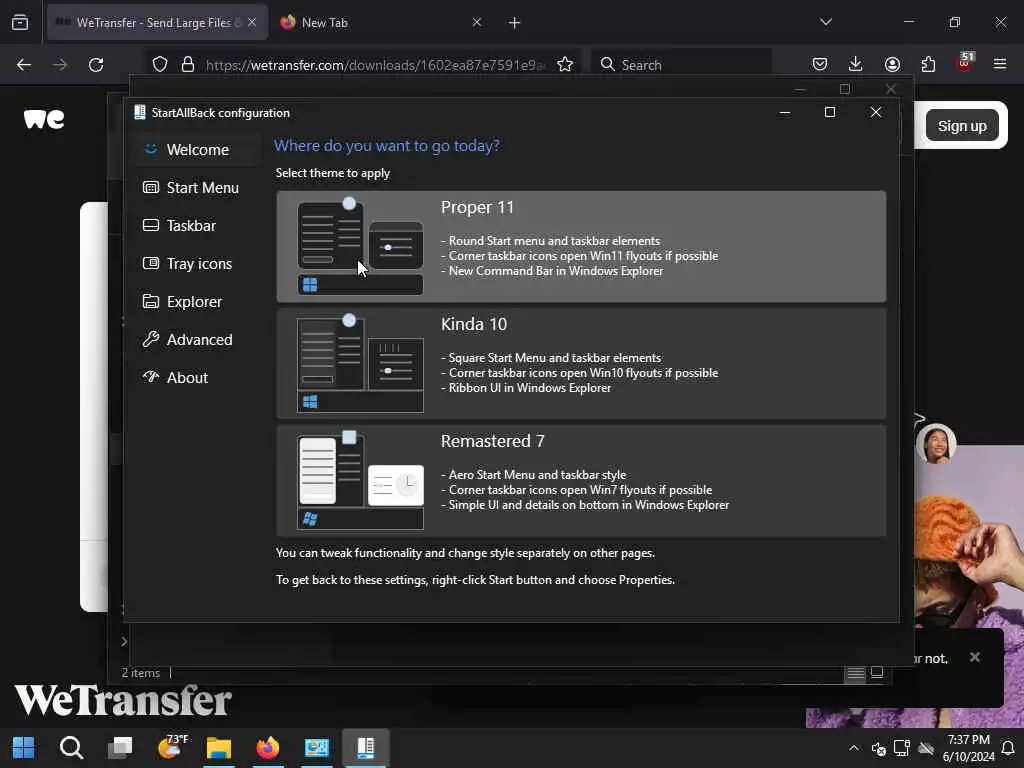Click the site security padlock icon

(x=188, y=64)
